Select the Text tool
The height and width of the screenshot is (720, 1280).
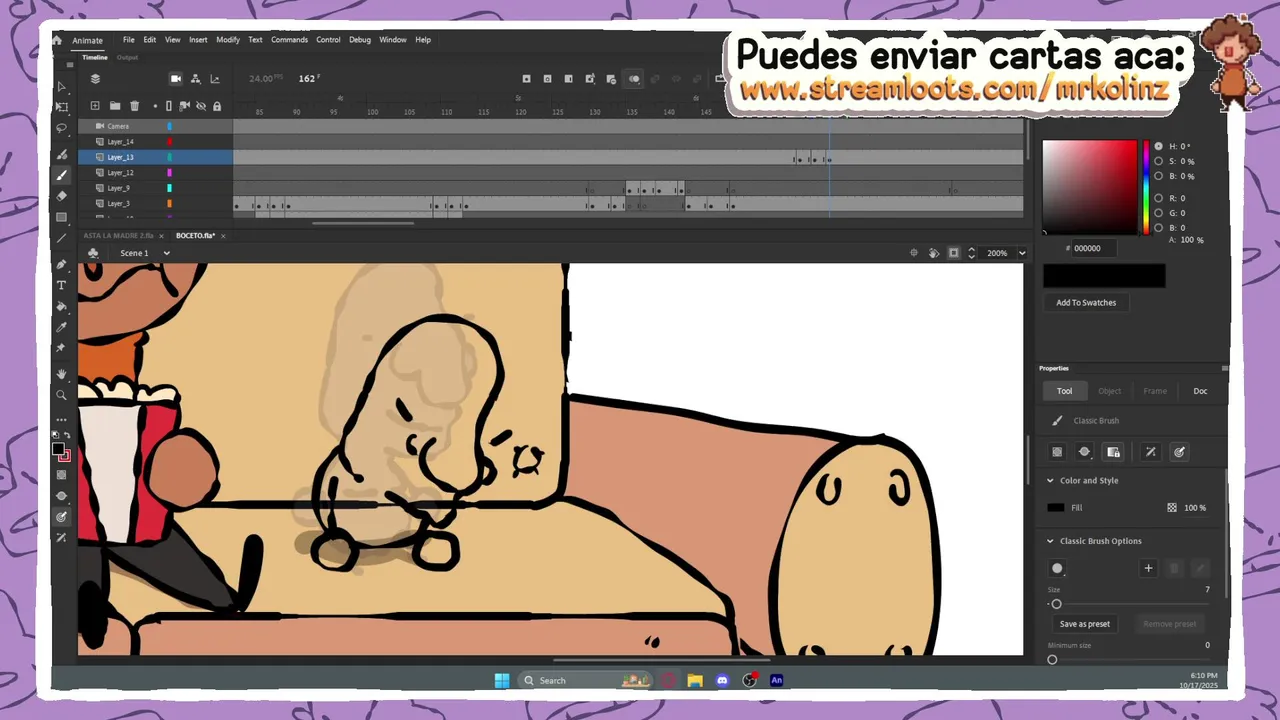point(61,285)
